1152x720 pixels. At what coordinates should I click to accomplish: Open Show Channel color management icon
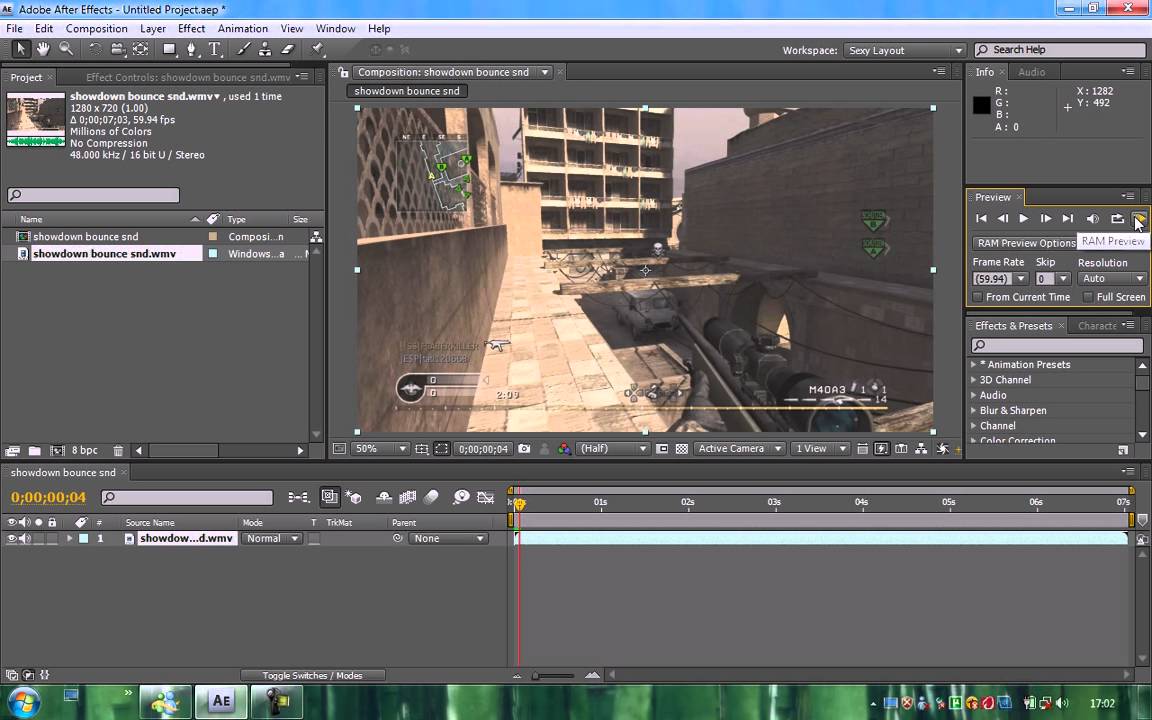(564, 448)
